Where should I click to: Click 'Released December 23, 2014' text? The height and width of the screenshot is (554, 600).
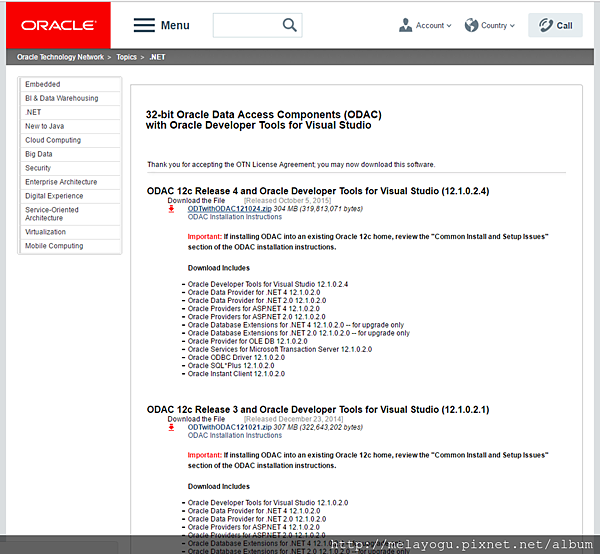click(293, 419)
